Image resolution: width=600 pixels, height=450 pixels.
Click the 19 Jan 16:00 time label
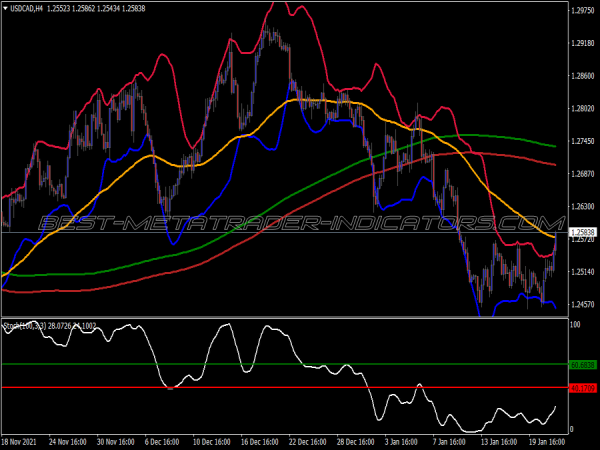coord(548,442)
